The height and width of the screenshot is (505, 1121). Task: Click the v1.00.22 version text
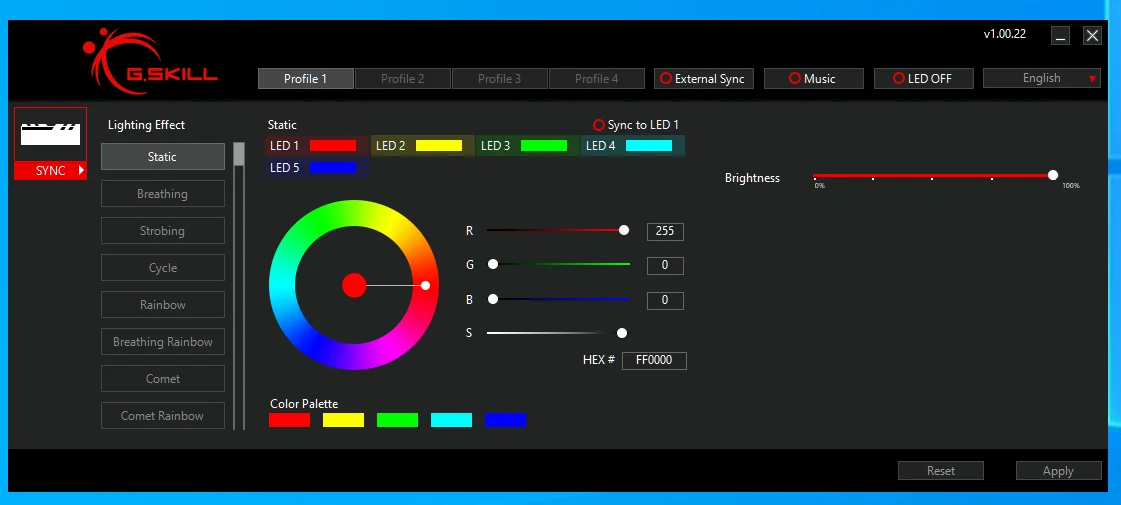pyautogui.click(x=1005, y=34)
